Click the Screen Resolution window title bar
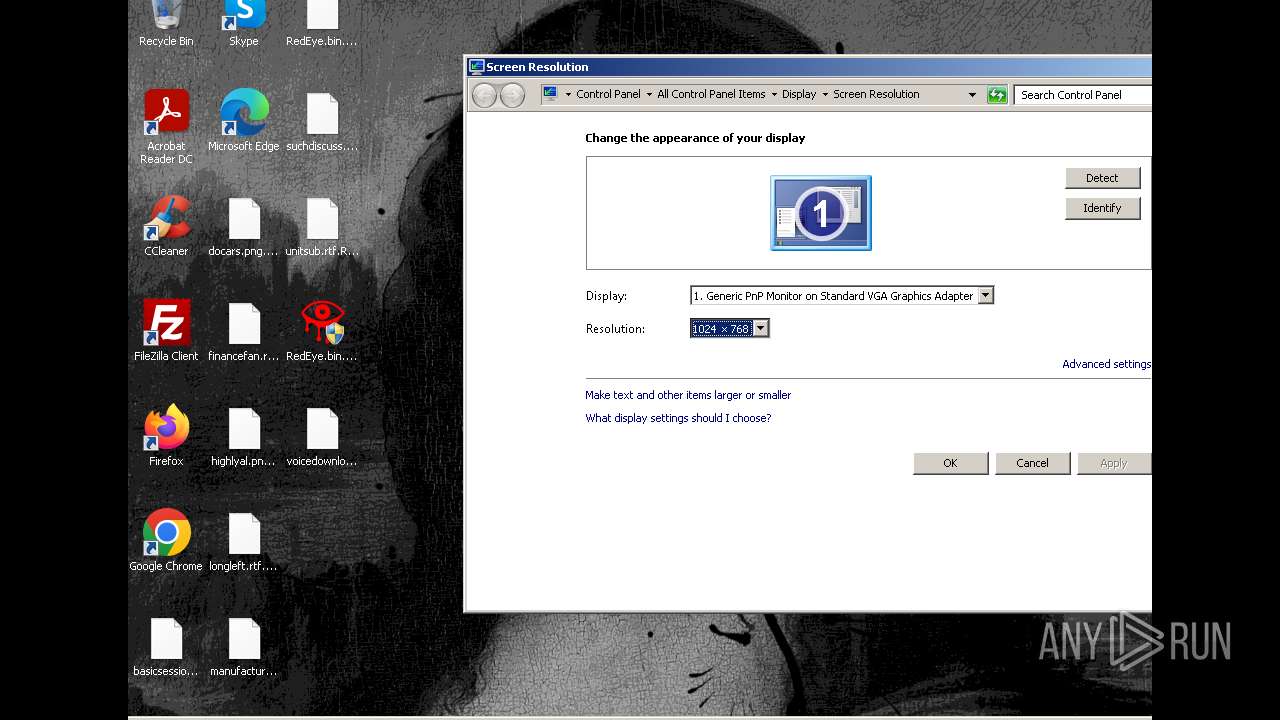Screen dimensions: 1280x720 click(x=810, y=67)
